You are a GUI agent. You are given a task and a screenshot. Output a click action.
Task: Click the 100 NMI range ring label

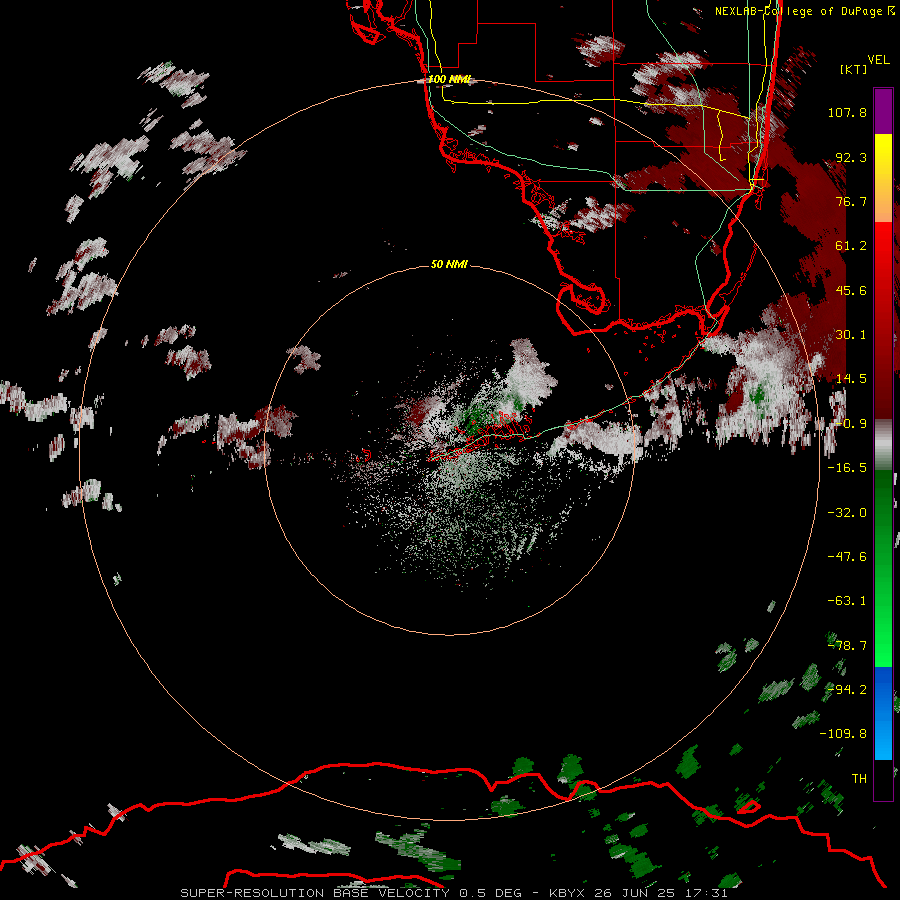coord(449,79)
